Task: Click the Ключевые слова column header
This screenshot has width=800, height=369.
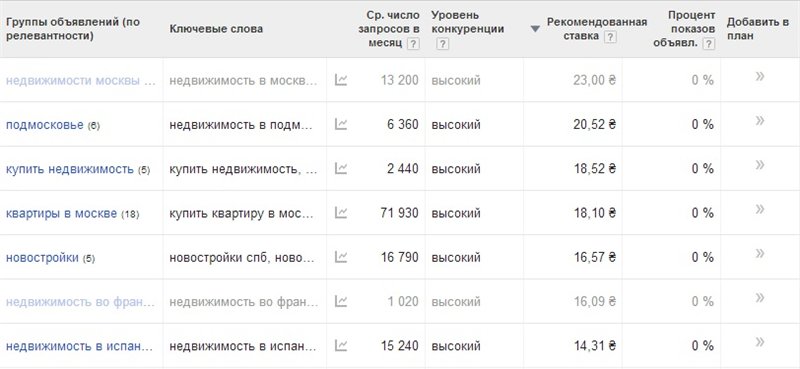Action: [x=216, y=29]
